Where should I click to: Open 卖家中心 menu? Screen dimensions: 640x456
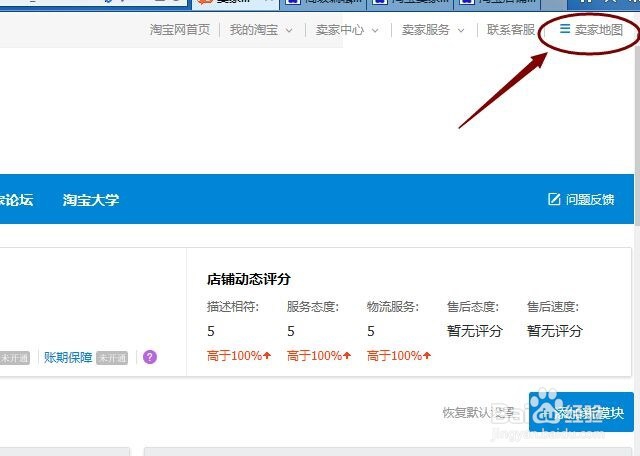[x=340, y=30]
